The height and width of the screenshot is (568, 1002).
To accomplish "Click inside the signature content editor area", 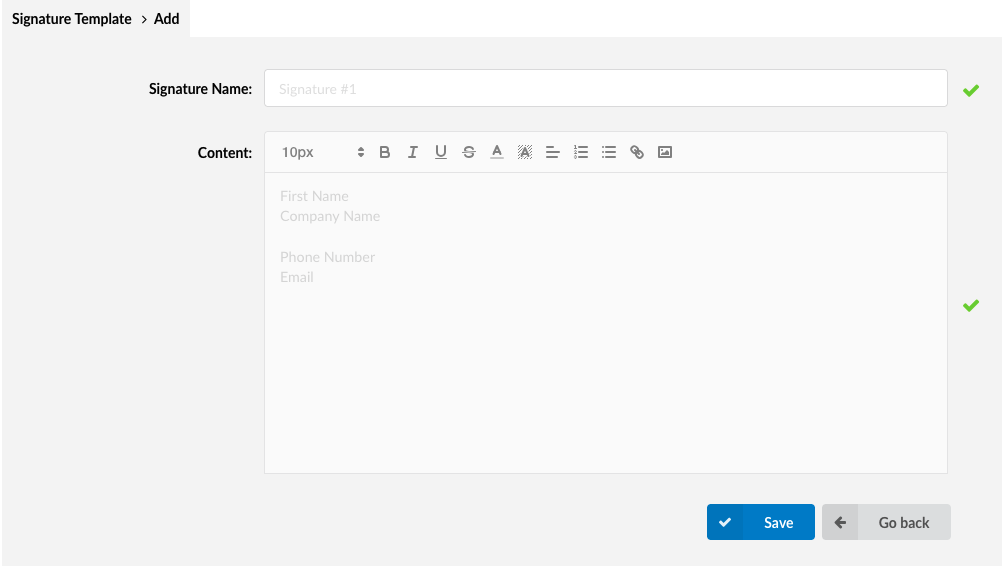I will (606, 323).
